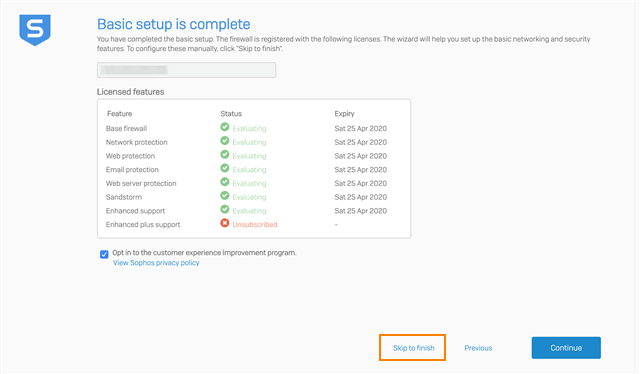Click the blue Continue button
Viewport: 640px width, 374px height.
click(566, 348)
